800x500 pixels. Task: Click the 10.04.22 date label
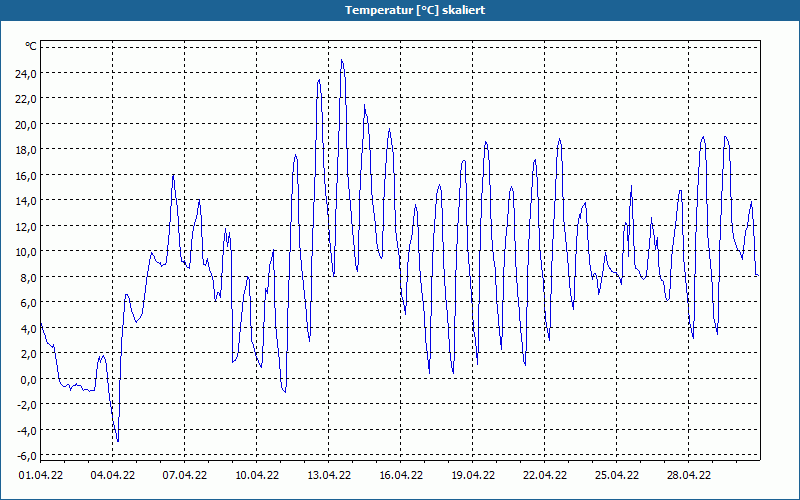point(257,475)
